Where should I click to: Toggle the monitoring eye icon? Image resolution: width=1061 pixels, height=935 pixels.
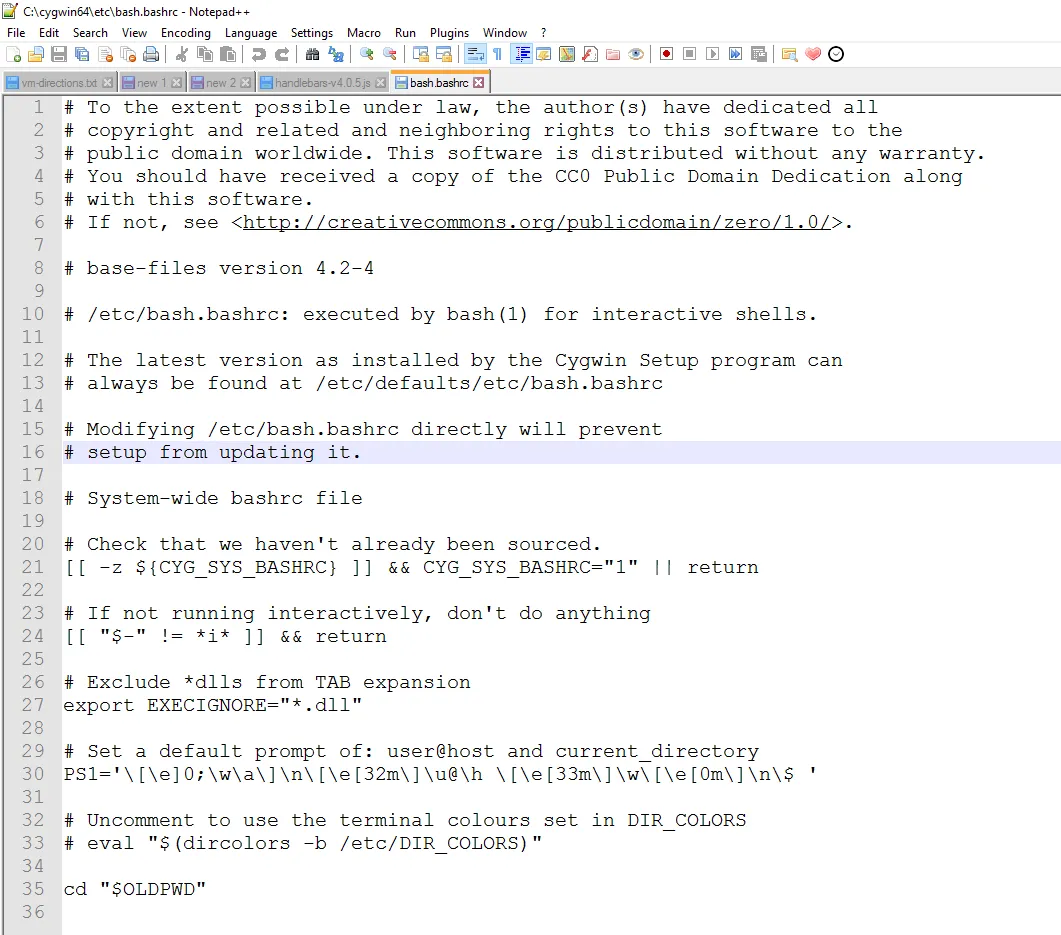(635, 54)
